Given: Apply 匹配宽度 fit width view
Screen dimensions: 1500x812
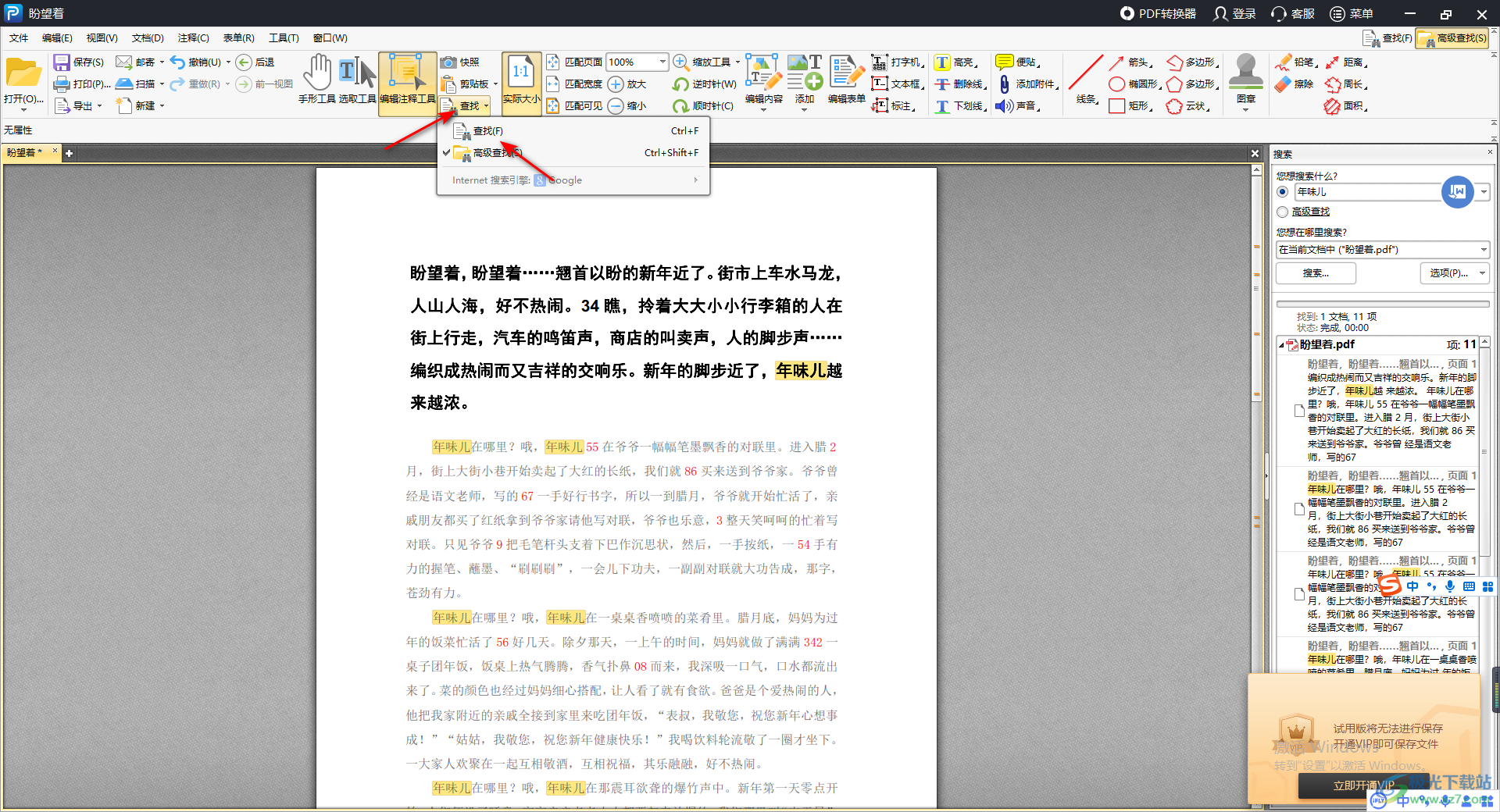Looking at the screenshot, I should (574, 84).
